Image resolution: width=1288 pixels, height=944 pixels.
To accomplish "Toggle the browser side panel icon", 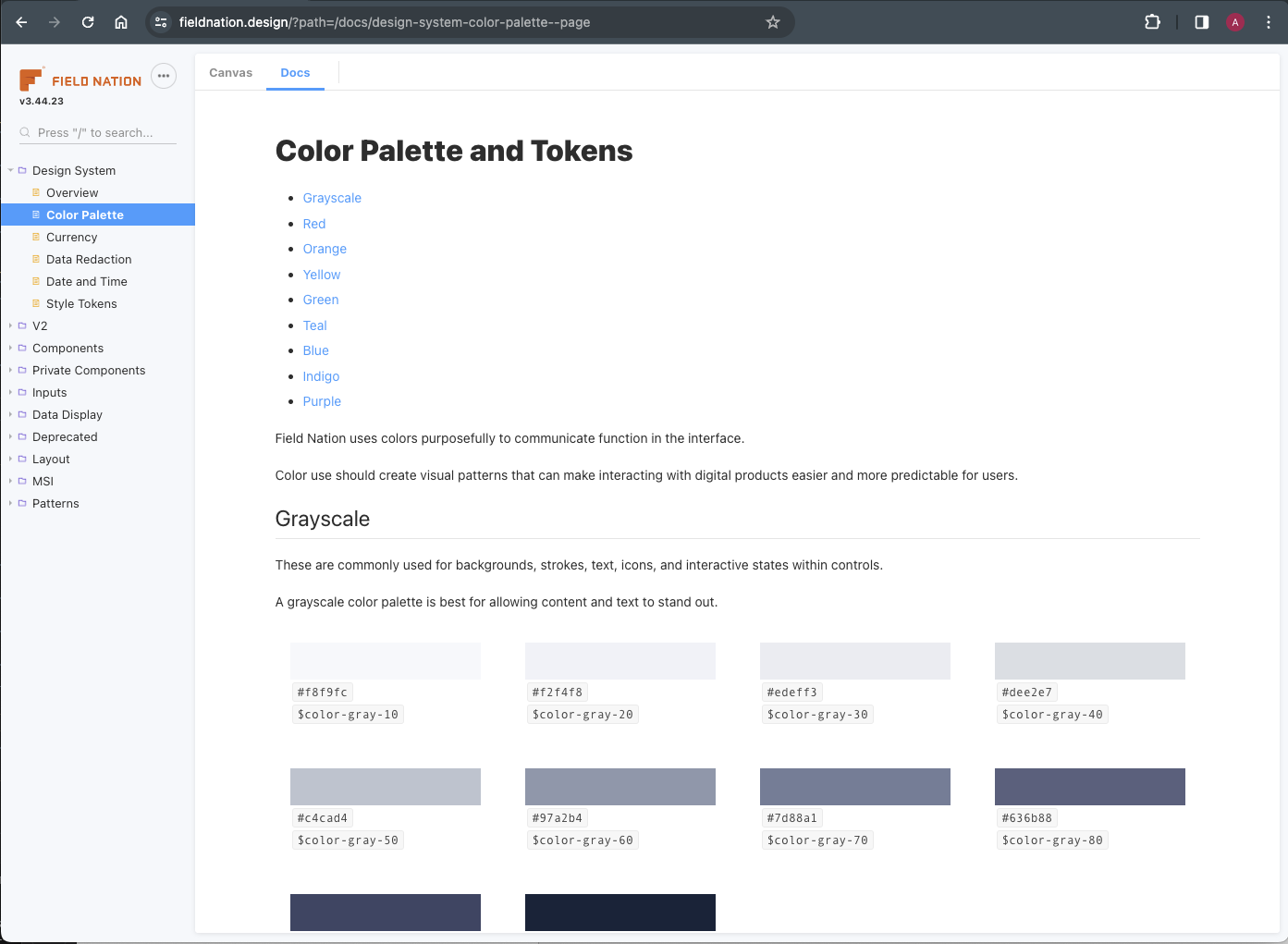I will [1201, 22].
